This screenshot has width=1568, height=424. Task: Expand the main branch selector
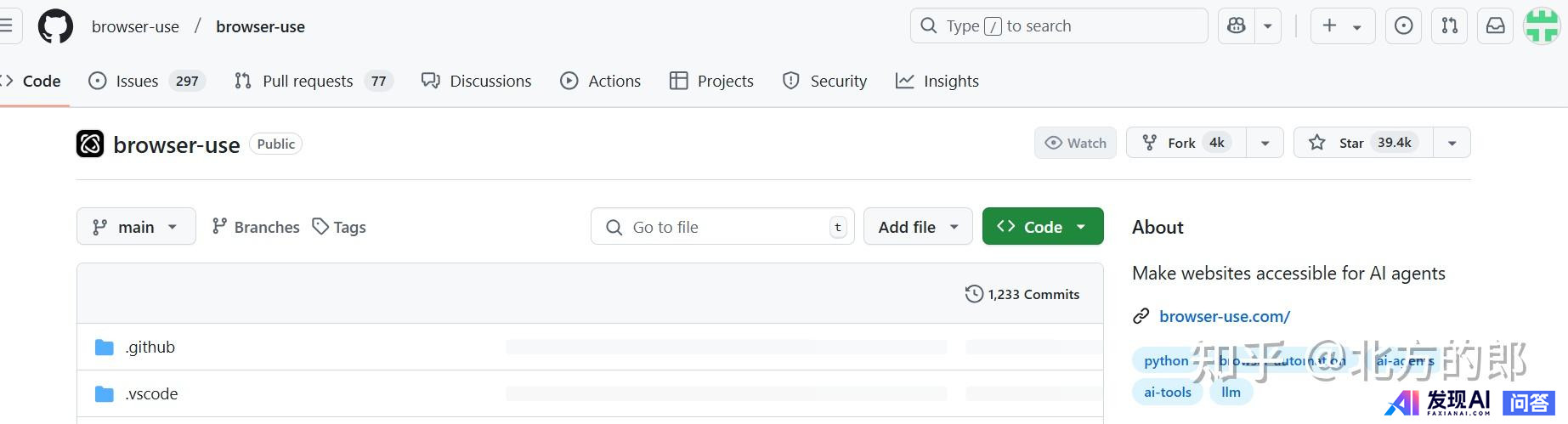(x=136, y=227)
